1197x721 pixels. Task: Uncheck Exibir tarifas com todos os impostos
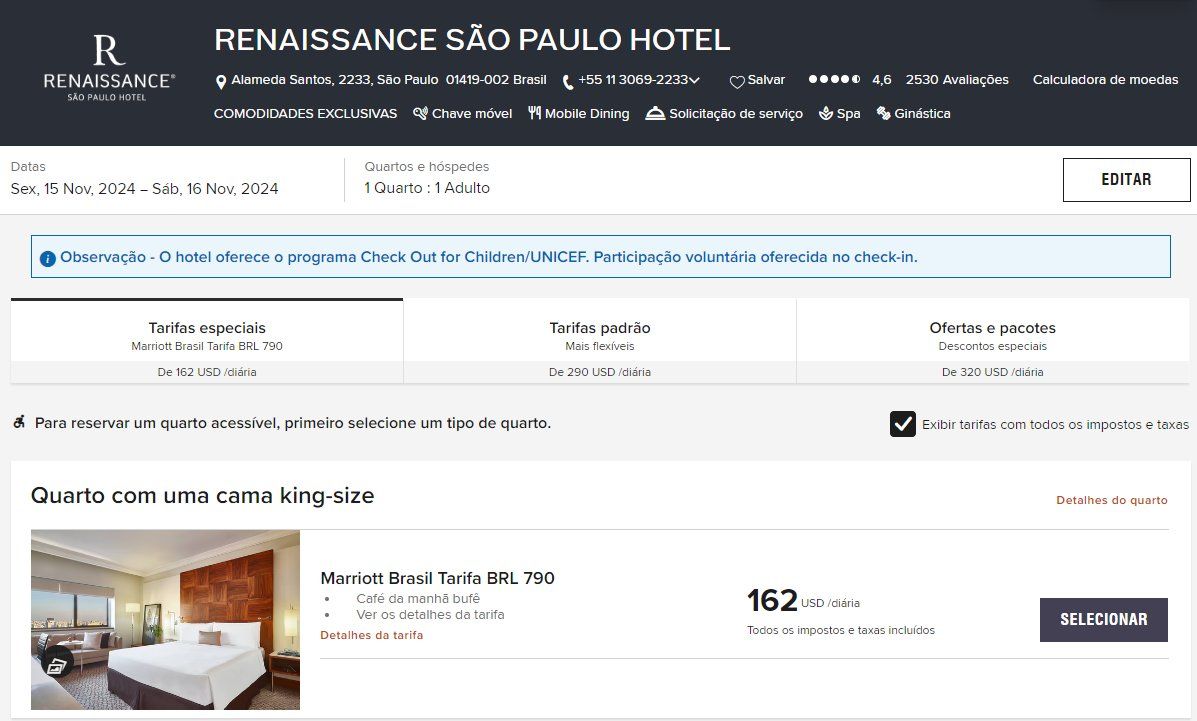click(903, 424)
